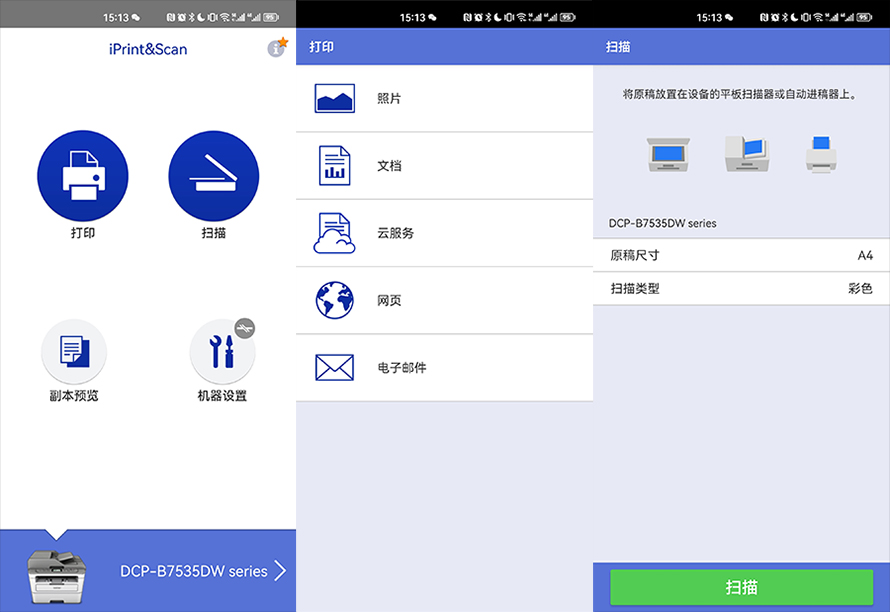Tap the information icon beside iPrint&Scan
Screen dimensions: 890x612
277,47
